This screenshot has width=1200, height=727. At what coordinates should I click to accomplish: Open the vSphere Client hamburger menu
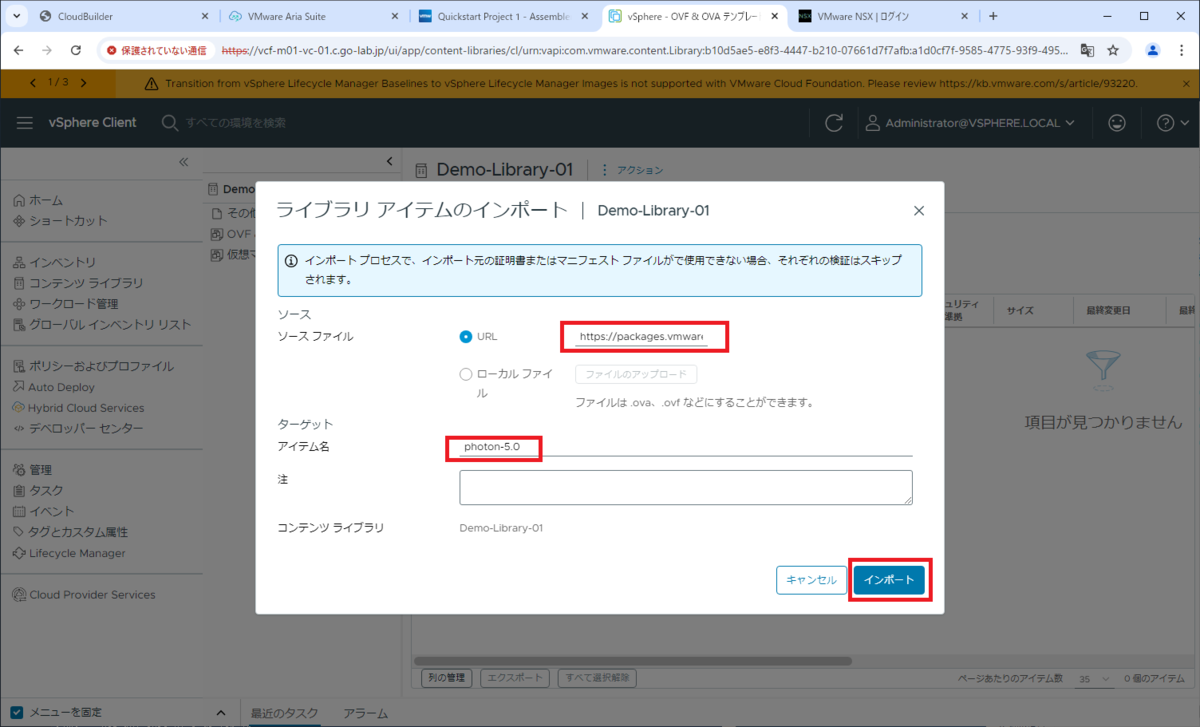point(25,123)
